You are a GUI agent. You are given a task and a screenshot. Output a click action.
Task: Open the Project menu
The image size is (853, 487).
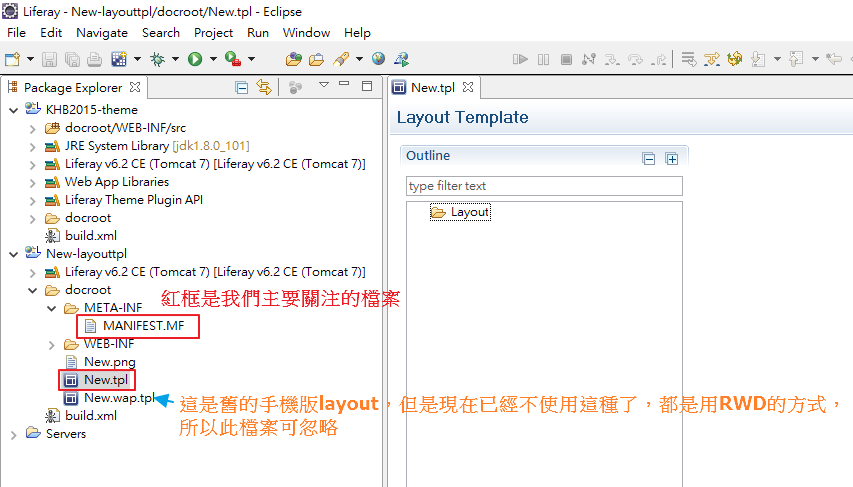[213, 33]
